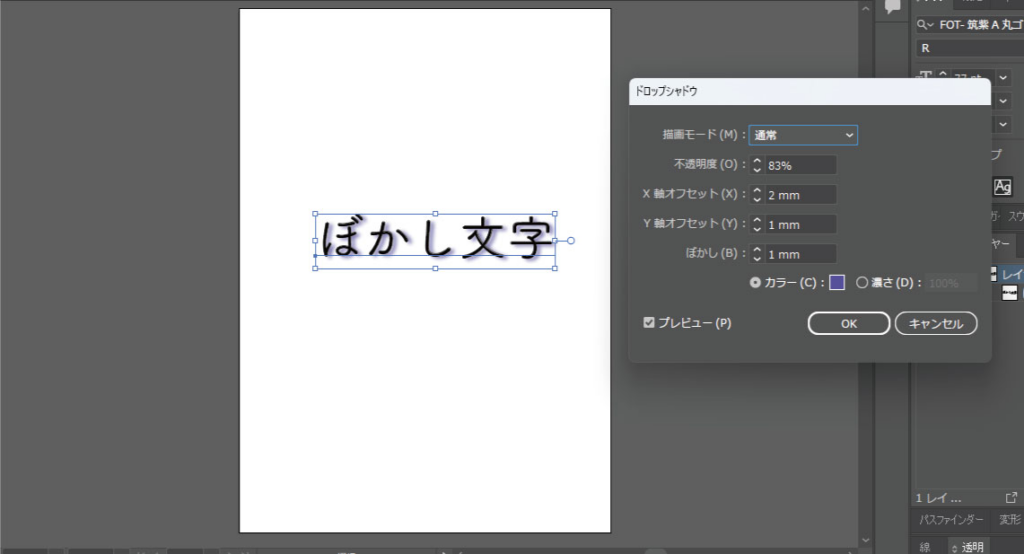Click the Y 軸オフセット field showing 1 mm
Image resolution: width=1024 pixels, height=554 pixels.
tap(801, 224)
